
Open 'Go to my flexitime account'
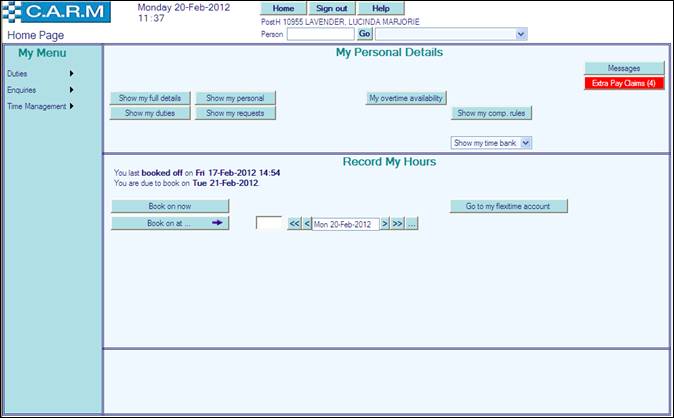point(508,206)
